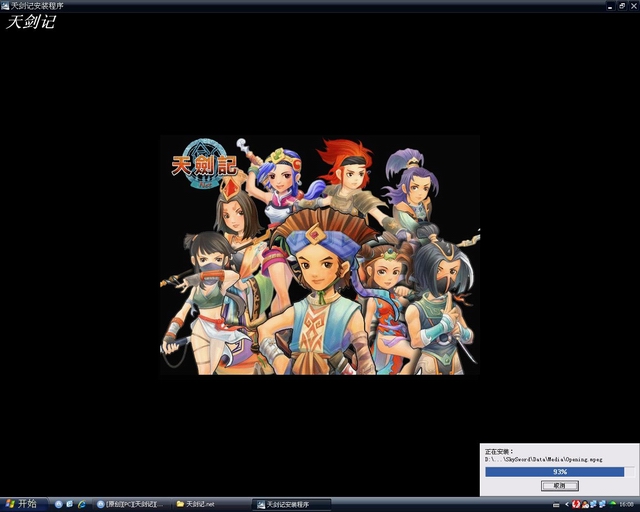640x512 pixels.
Task: Click the show desktop quick launch icon
Action: (x=70, y=505)
